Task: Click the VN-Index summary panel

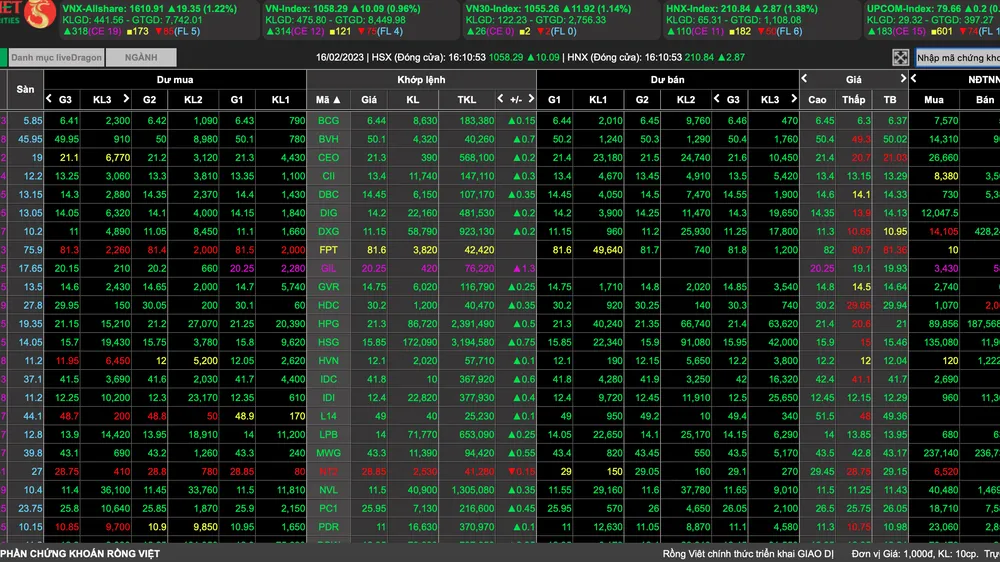Action: (x=359, y=20)
